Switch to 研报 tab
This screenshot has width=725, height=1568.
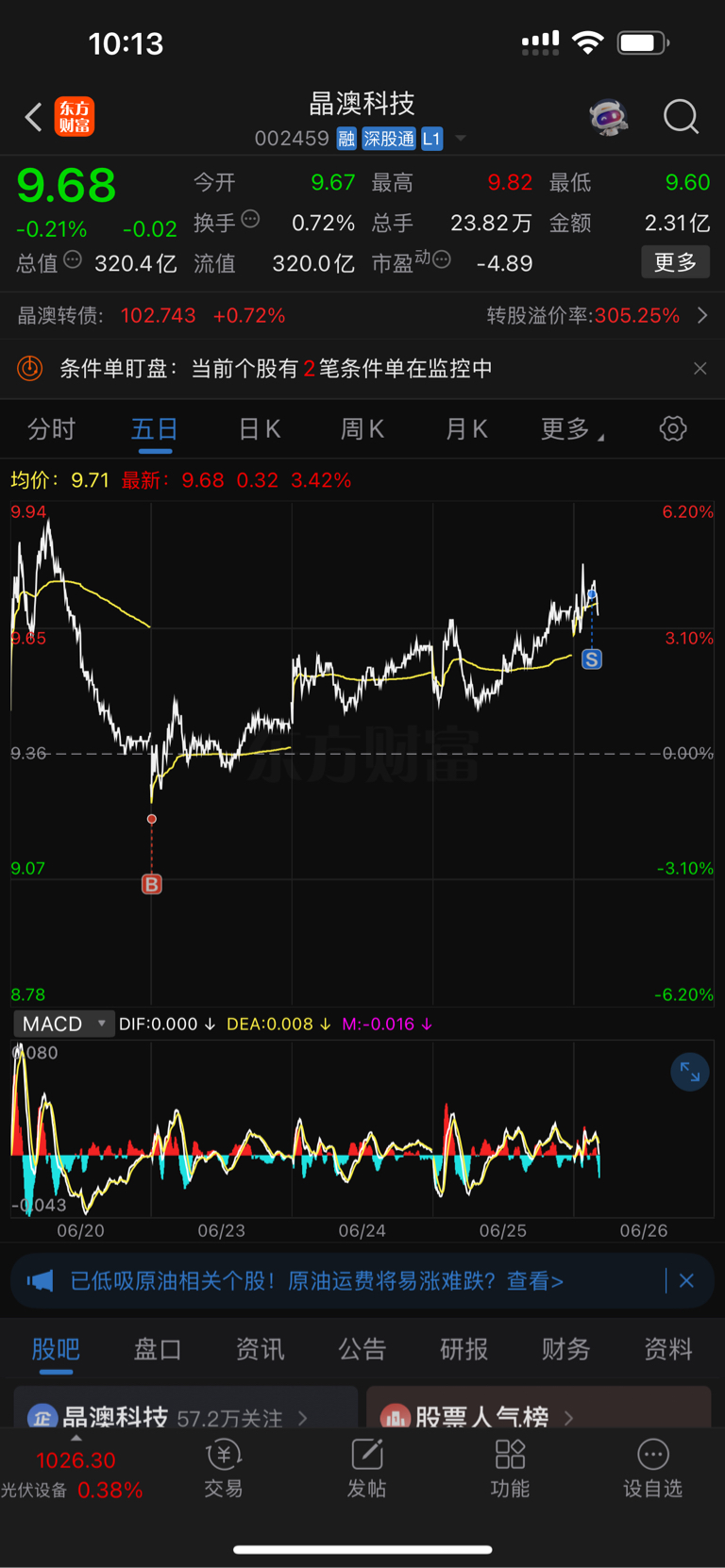(464, 1349)
